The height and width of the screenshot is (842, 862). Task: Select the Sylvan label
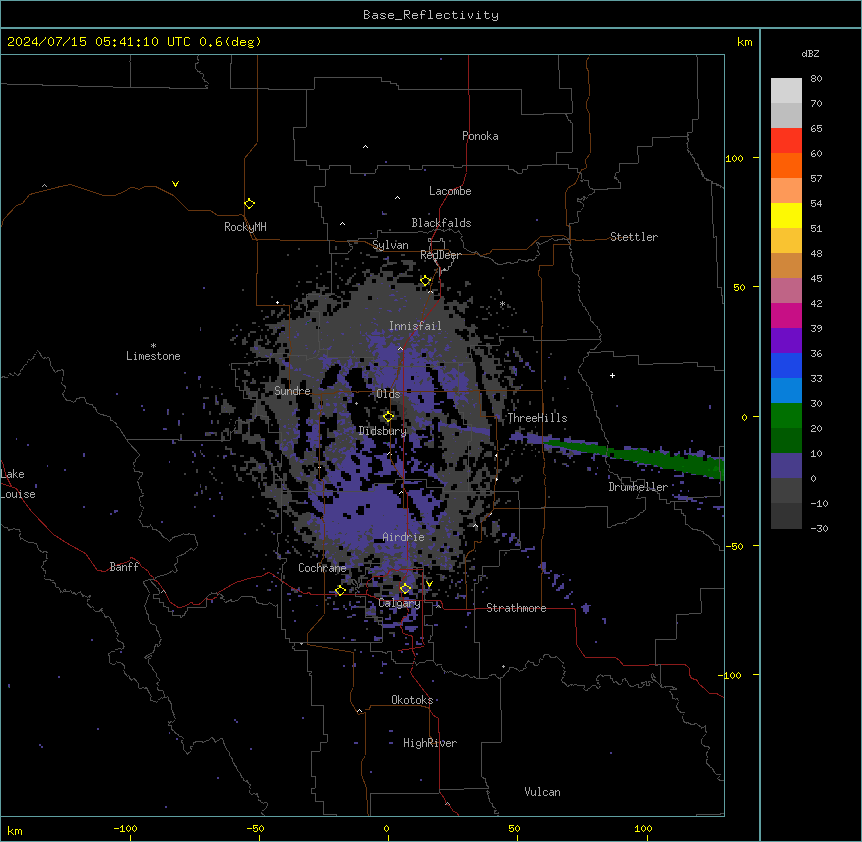(x=390, y=245)
